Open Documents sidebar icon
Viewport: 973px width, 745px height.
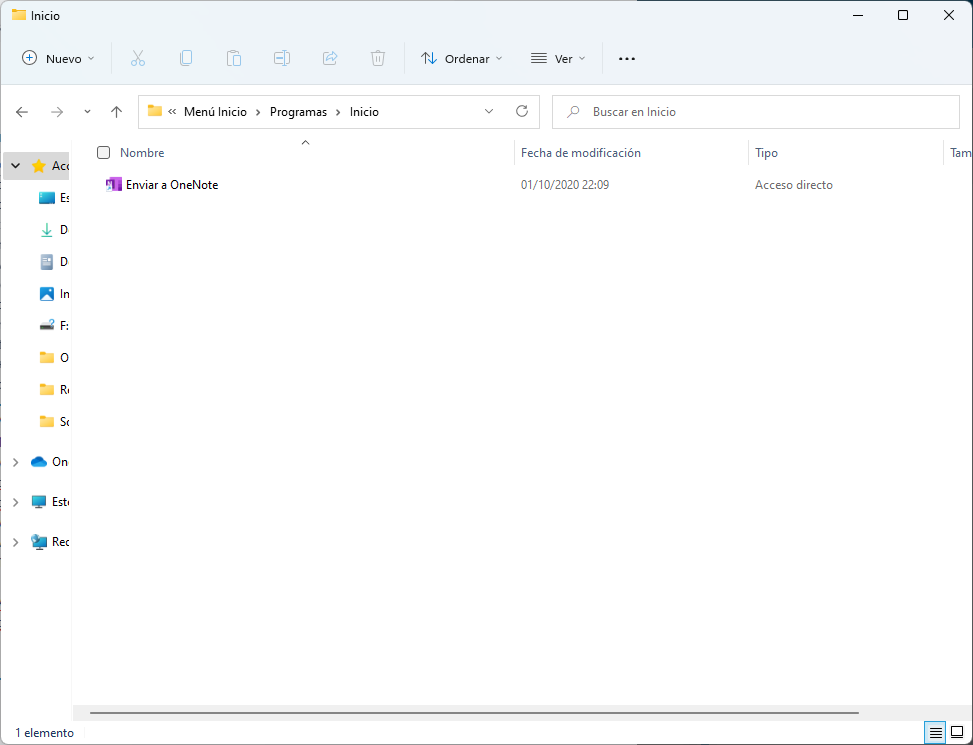click(47, 262)
